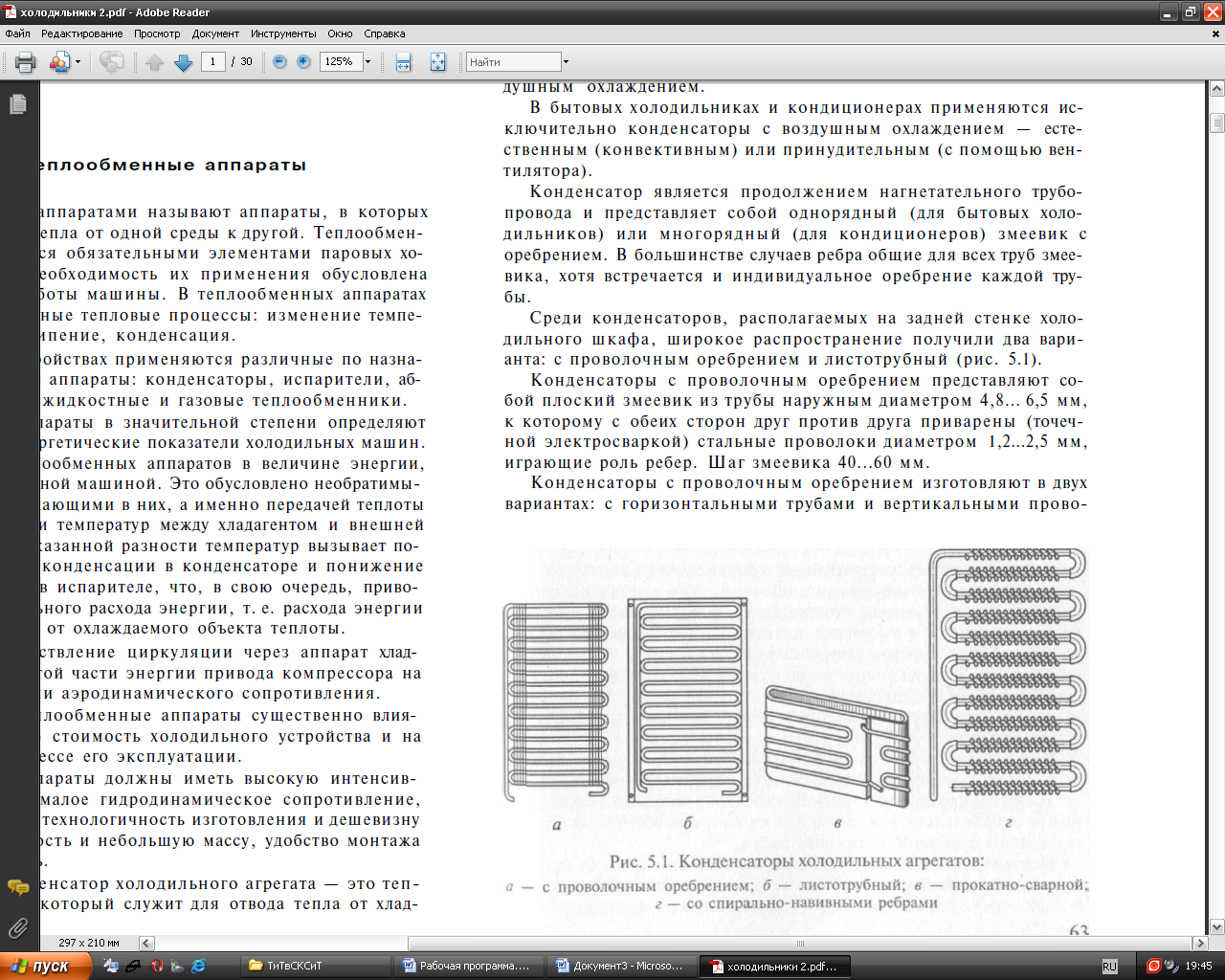The height and width of the screenshot is (980, 1225).
Task: Click the horizontal scrollbar left arrow
Action: pos(146,943)
